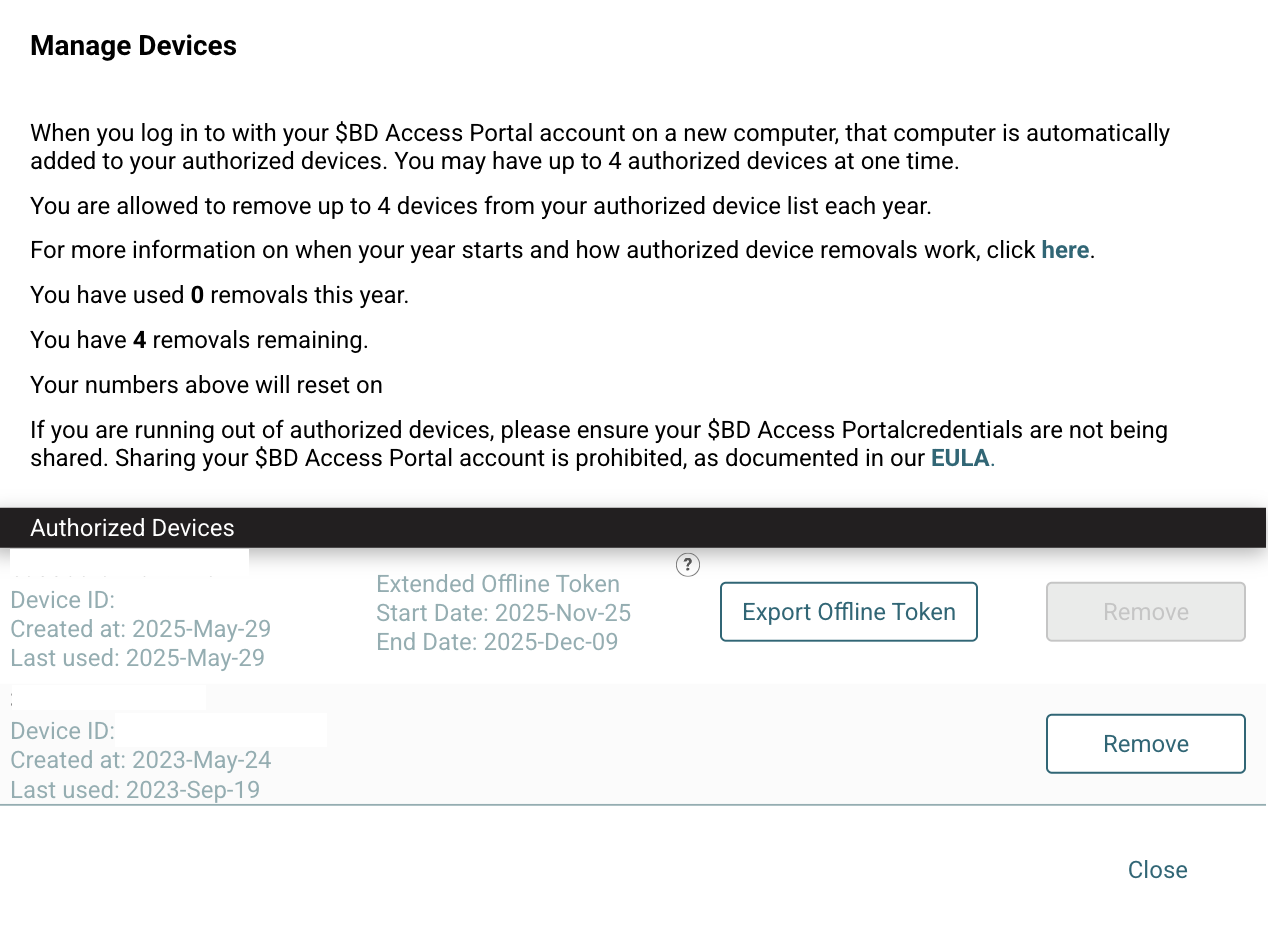Open the EULA link
The width and height of the screenshot is (1268, 928).
tap(960, 459)
